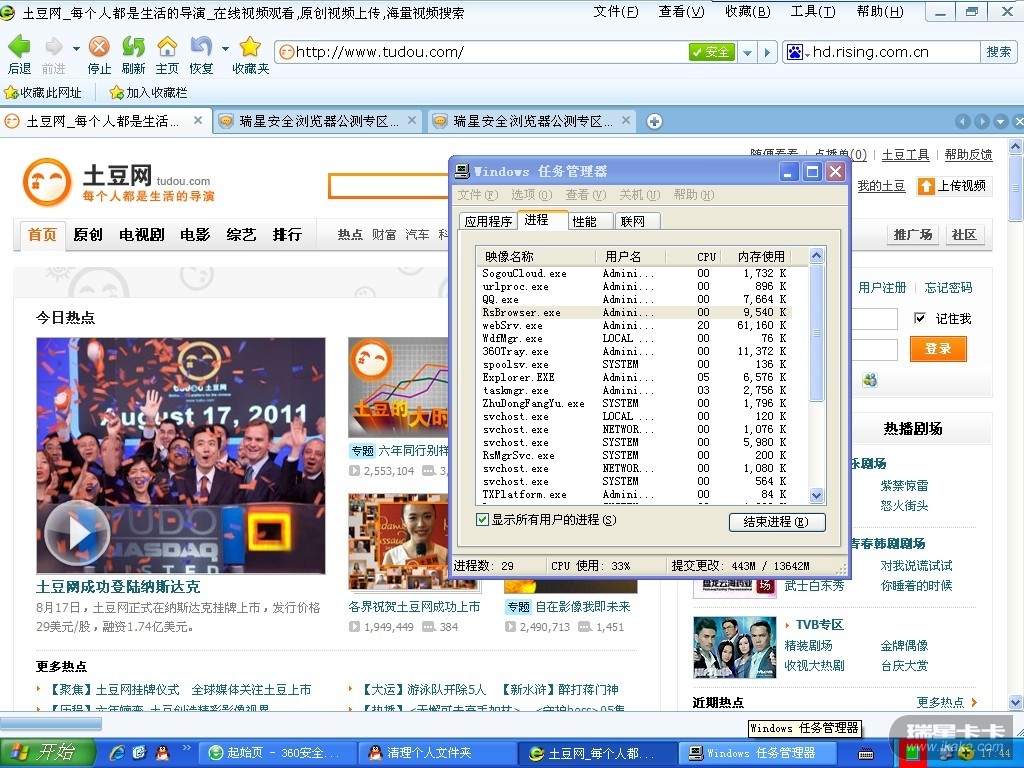Viewport: 1024px width, 768px height.
Task: Select the ZhuDongFangYu.exe process row
Action: (637, 404)
